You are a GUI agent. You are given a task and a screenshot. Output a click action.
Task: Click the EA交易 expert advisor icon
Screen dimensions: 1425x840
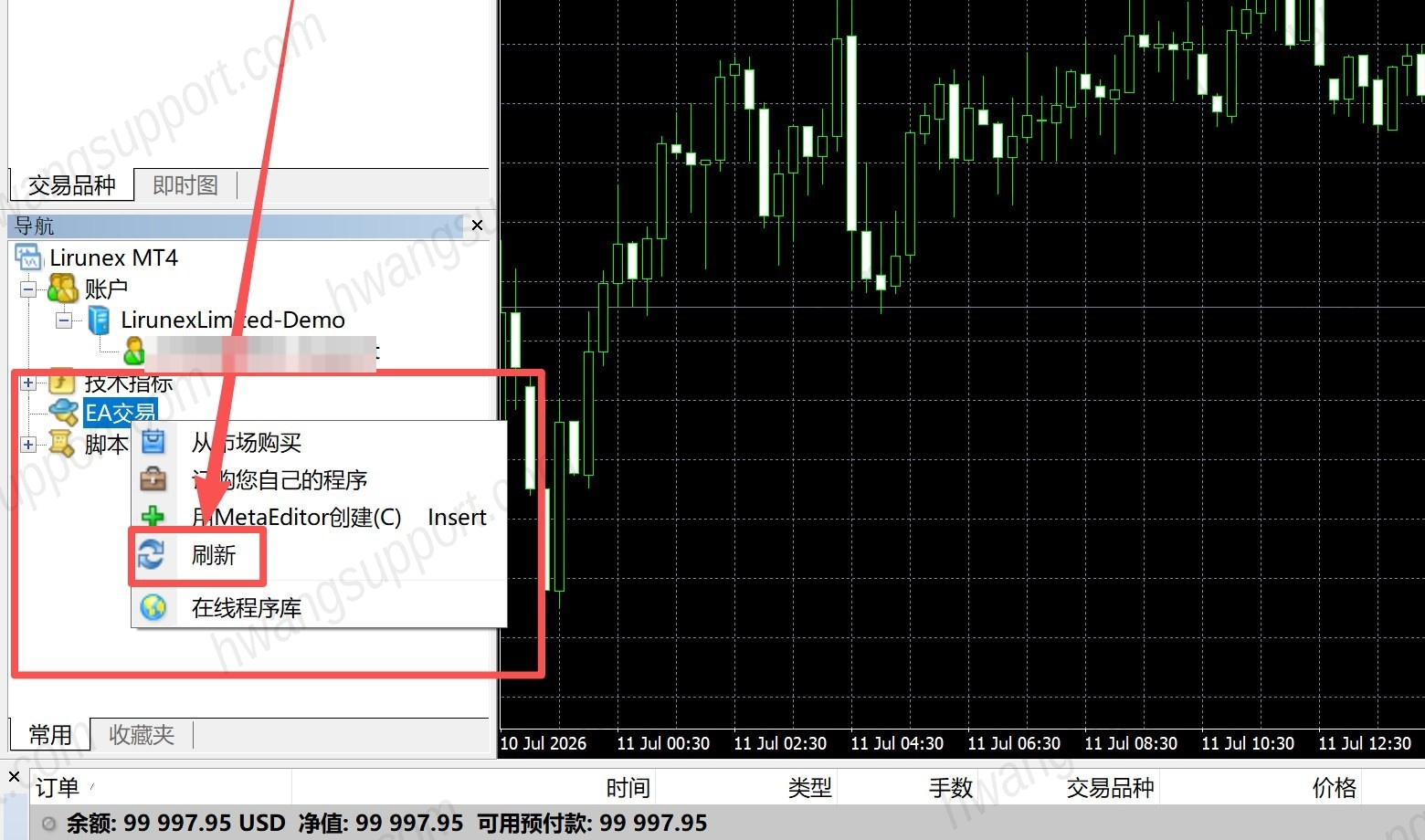63,413
